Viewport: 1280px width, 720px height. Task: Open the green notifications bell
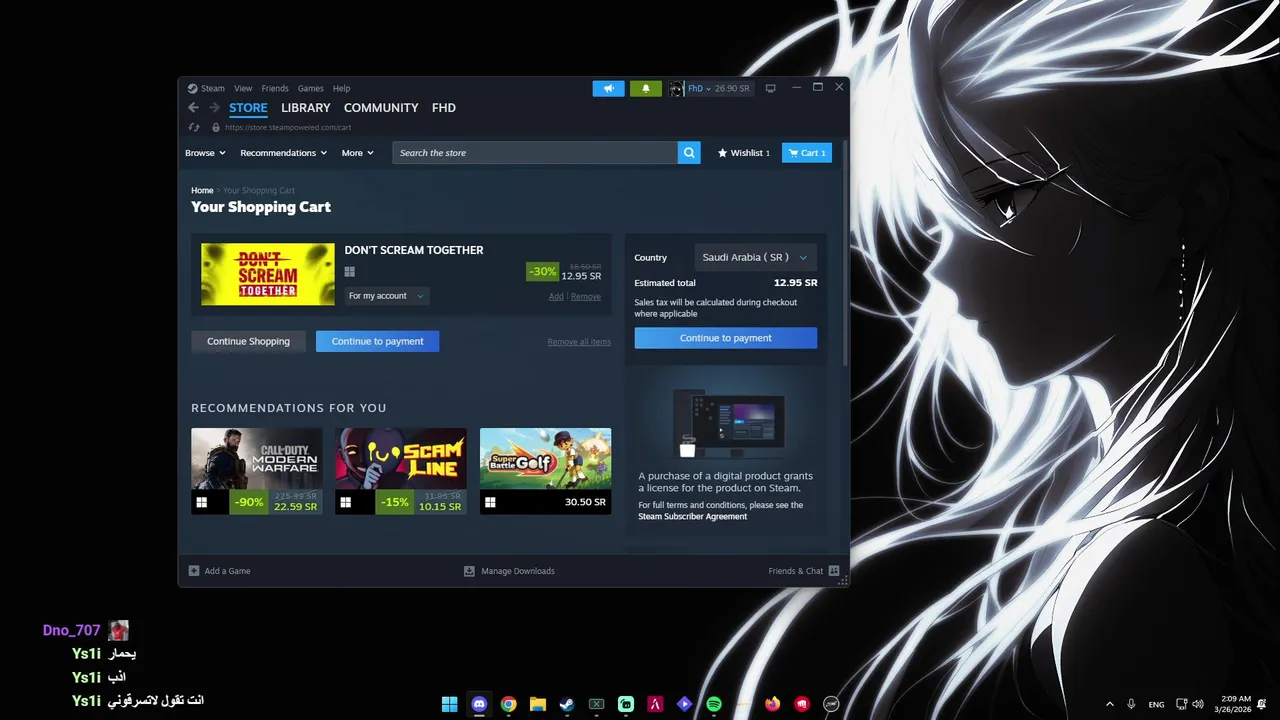(645, 88)
